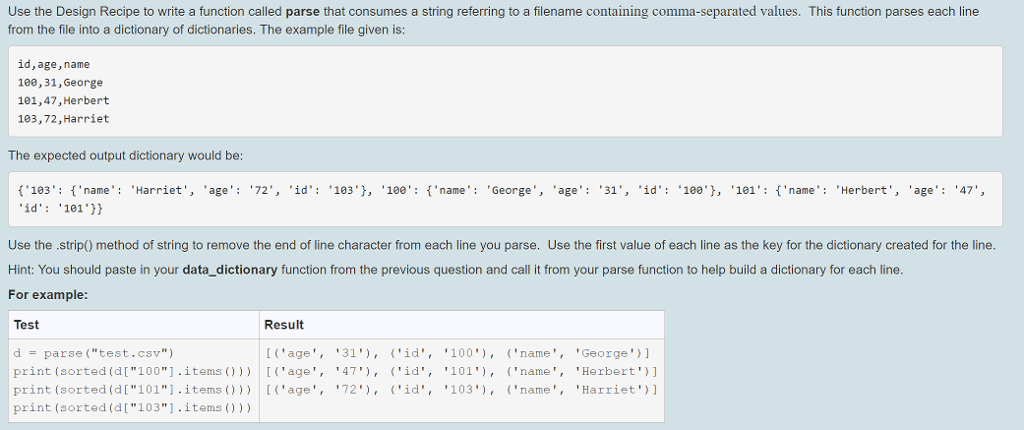This screenshot has height=430, width=1024.
Task: Select the line '100,31,George'
Action: point(61,83)
